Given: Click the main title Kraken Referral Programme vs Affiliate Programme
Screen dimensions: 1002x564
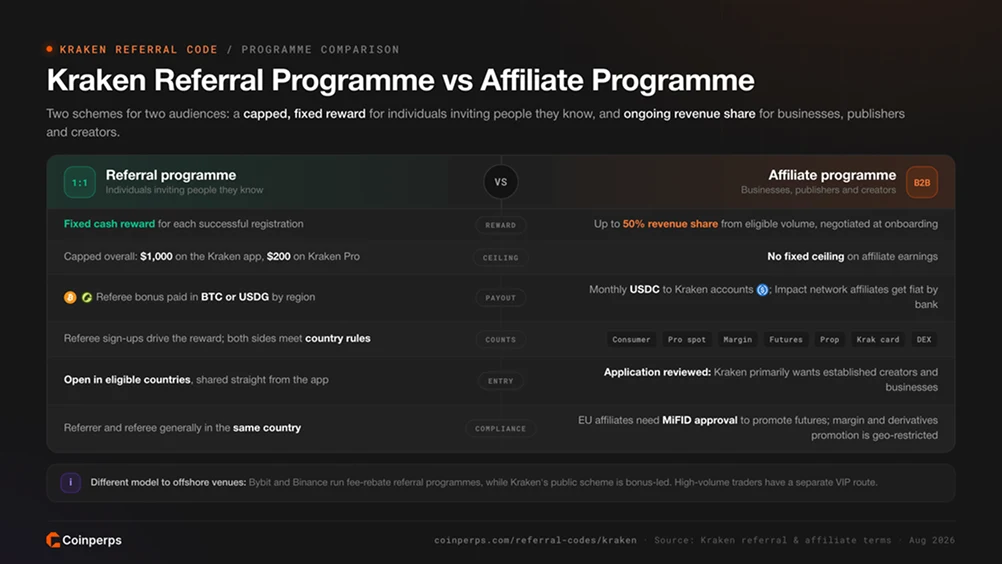Looking at the screenshot, I should (400, 80).
